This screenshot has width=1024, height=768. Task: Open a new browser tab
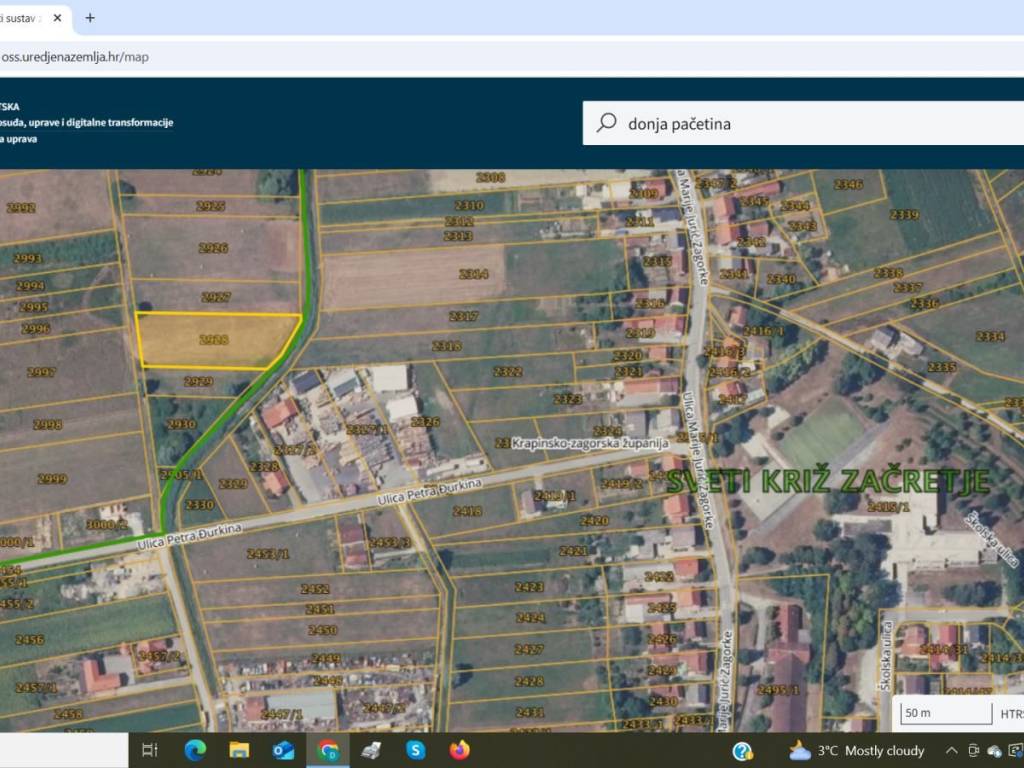pyautogui.click(x=90, y=18)
